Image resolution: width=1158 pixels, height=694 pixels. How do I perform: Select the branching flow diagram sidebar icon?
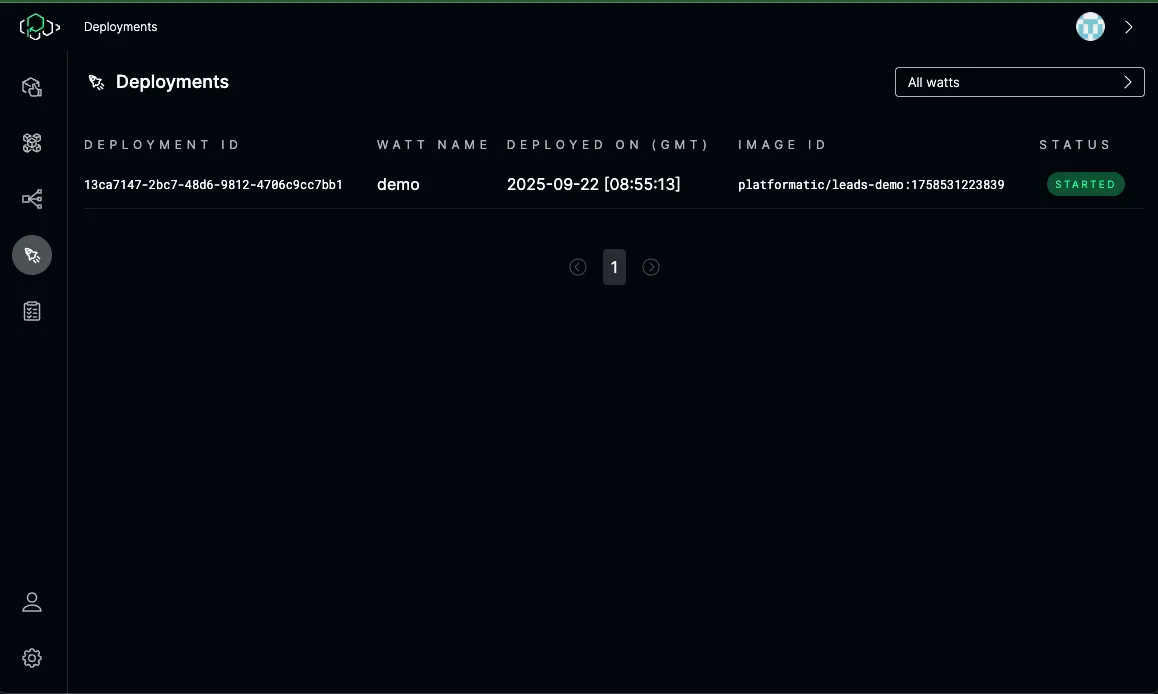[32, 200]
